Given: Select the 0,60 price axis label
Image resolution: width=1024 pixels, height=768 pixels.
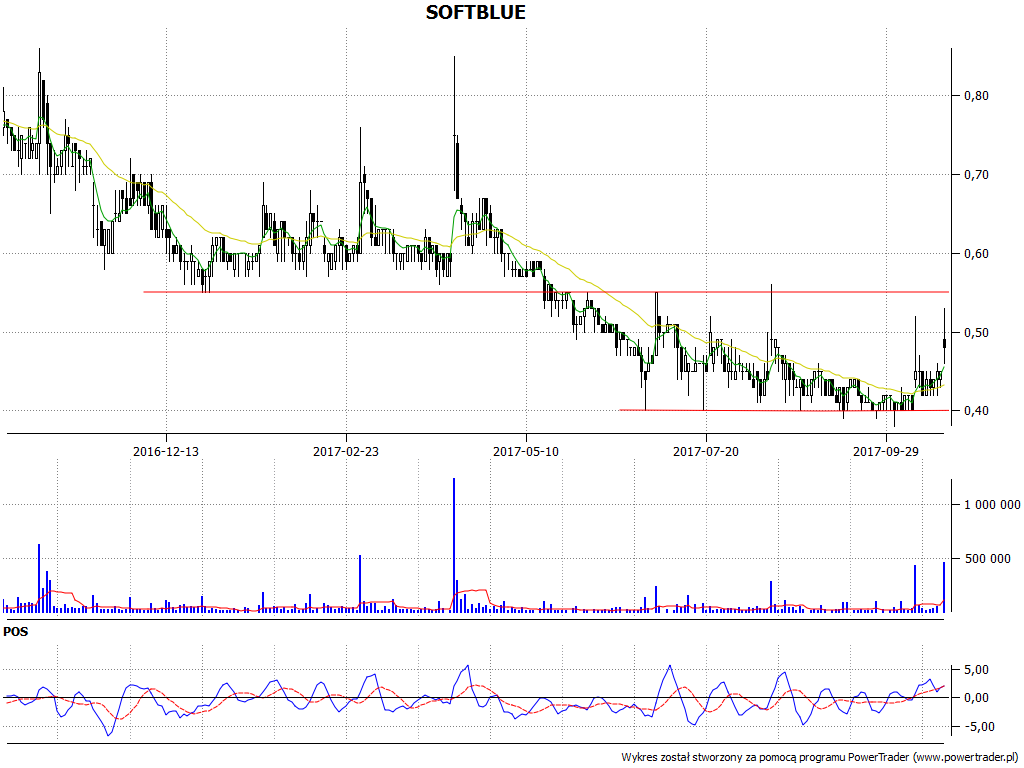Looking at the screenshot, I should (974, 254).
